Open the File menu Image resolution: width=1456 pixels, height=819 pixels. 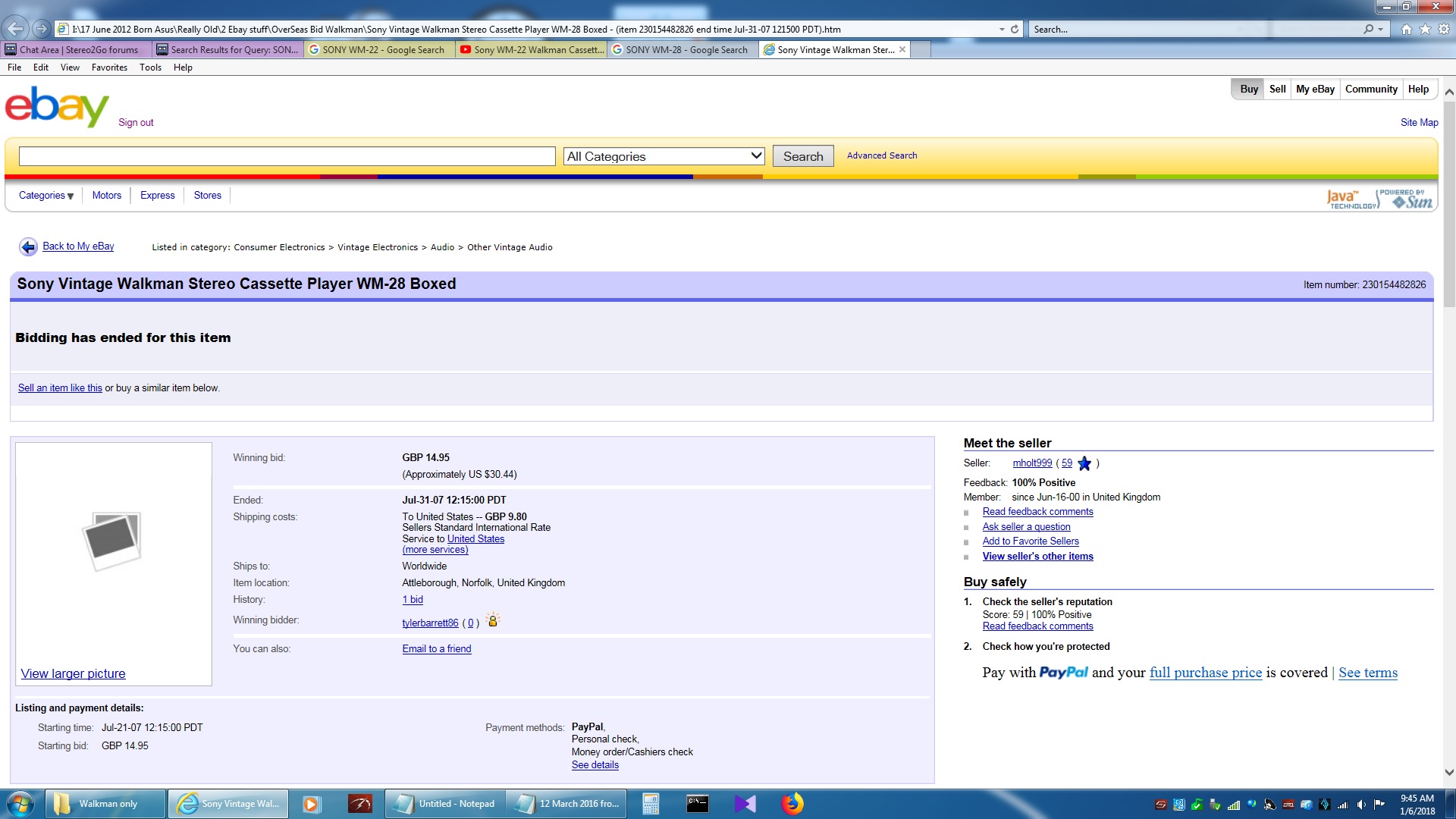pos(14,67)
